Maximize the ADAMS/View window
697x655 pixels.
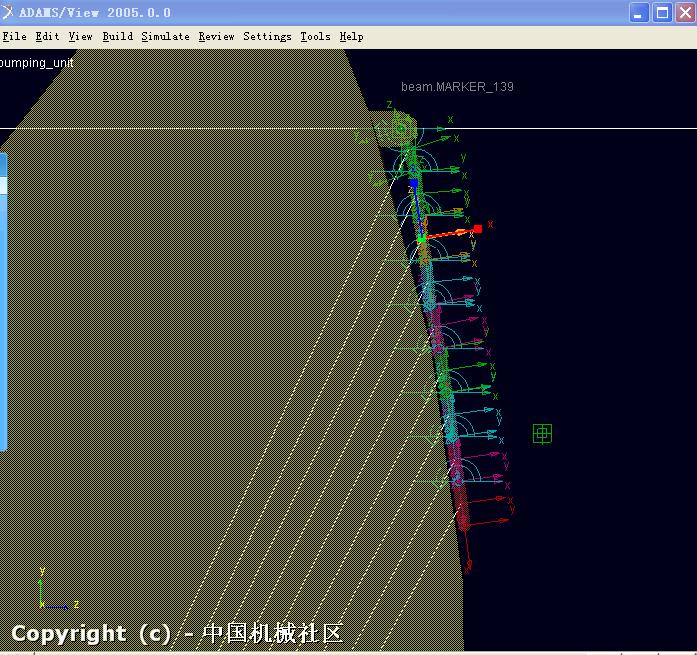click(661, 12)
